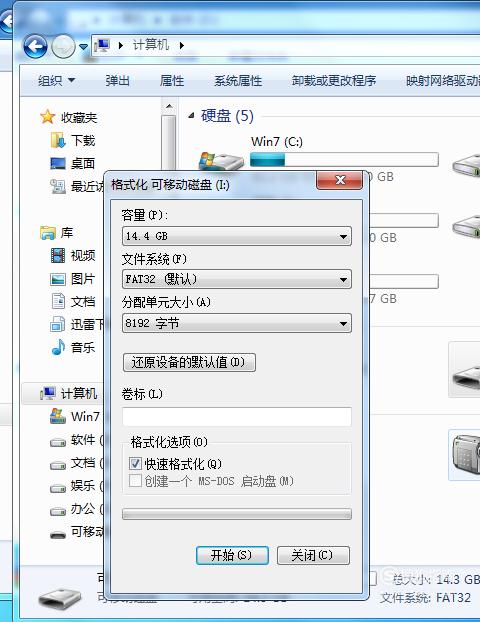Click the 卷标 text field
480x622 pixels.
click(237, 417)
